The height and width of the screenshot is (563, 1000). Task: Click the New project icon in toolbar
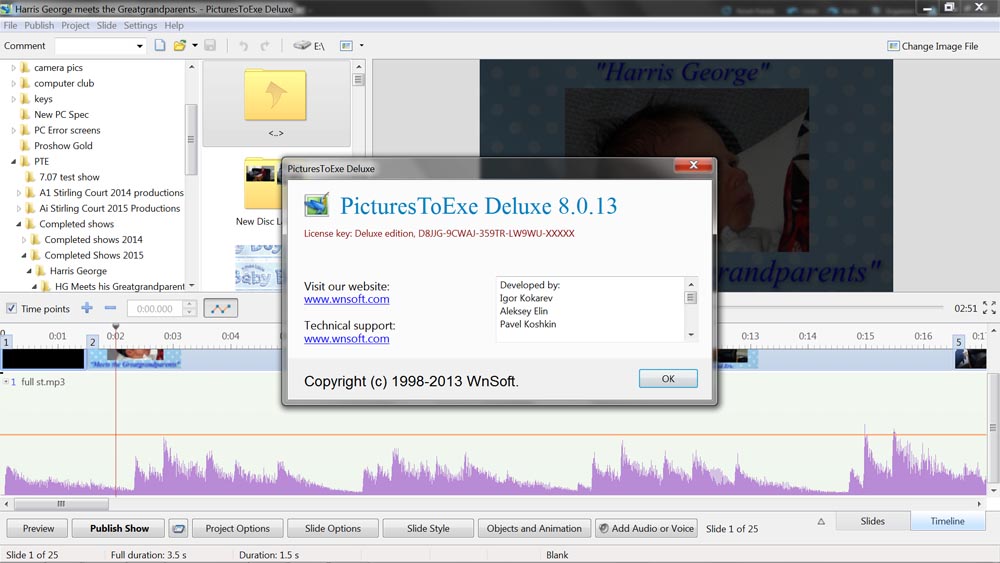click(160, 45)
